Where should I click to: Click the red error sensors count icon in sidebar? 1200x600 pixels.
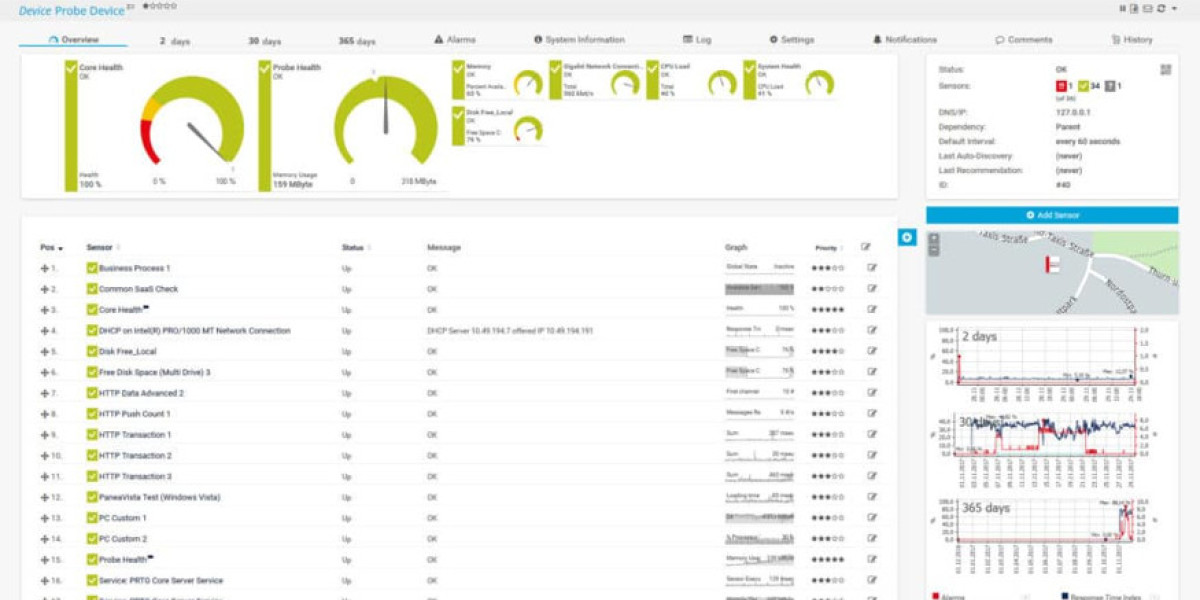[x=1063, y=86]
